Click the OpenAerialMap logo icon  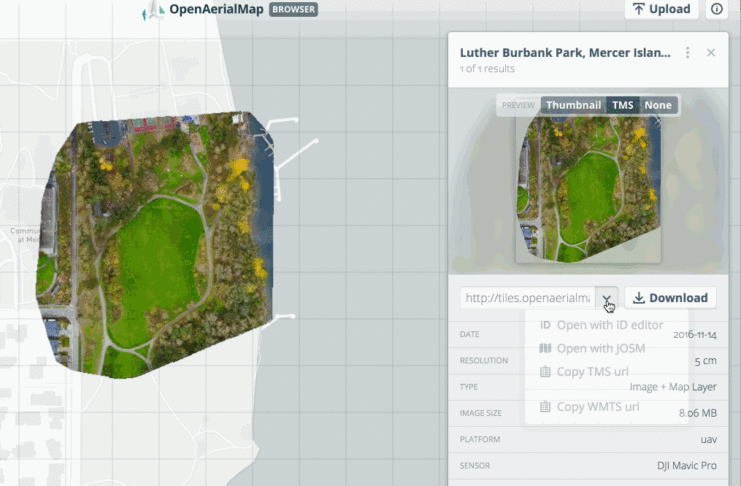[x=154, y=10]
